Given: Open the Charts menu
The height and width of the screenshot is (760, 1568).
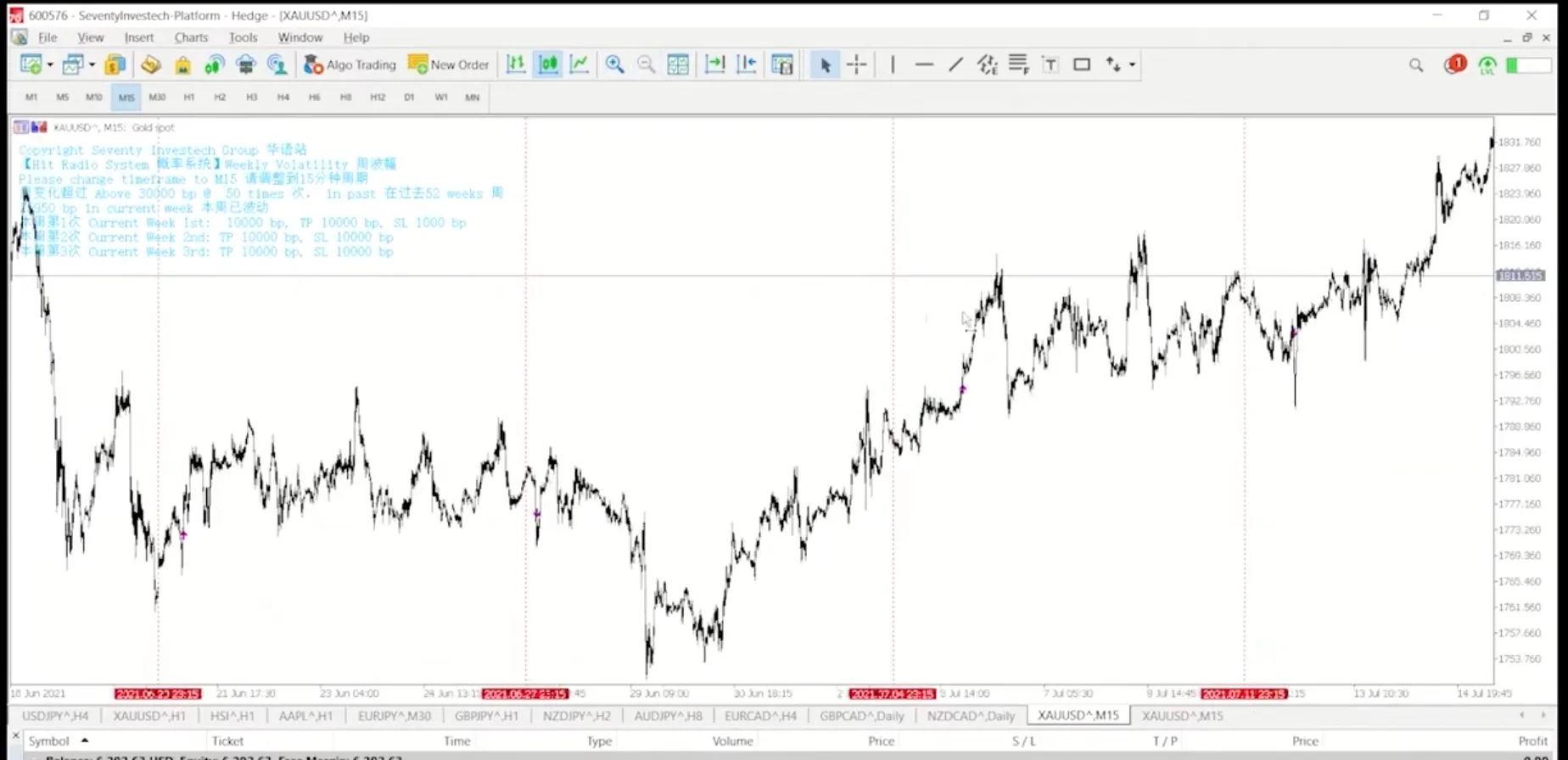Looking at the screenshot, I should pos(191,37).
